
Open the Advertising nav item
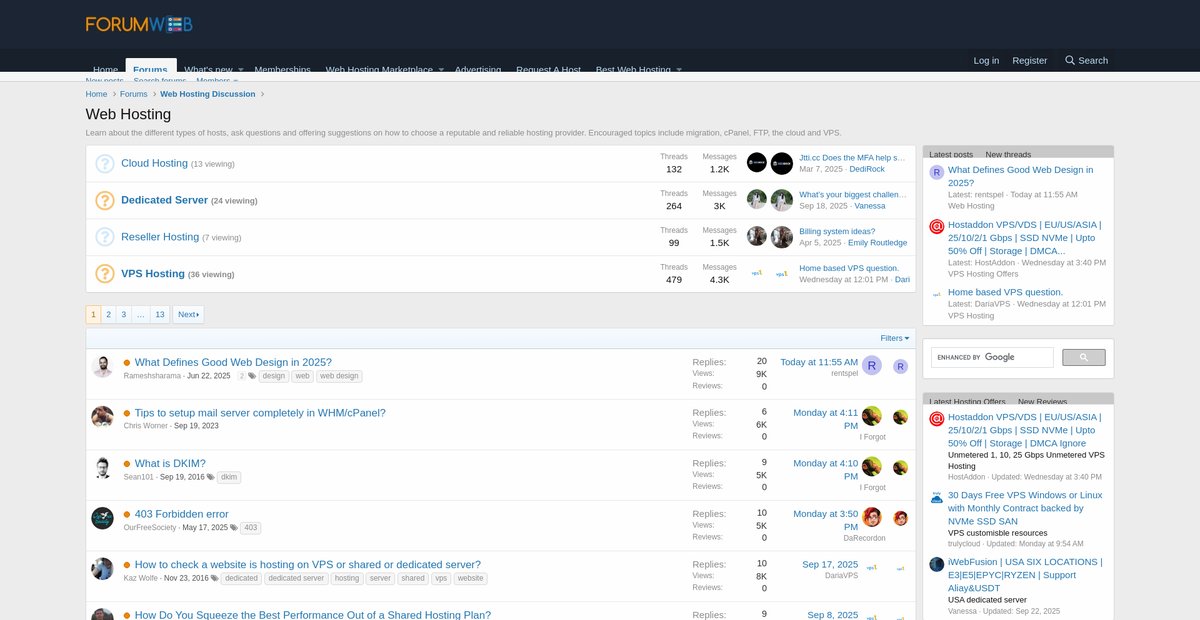pyautogui.click(x=478, y=70)
